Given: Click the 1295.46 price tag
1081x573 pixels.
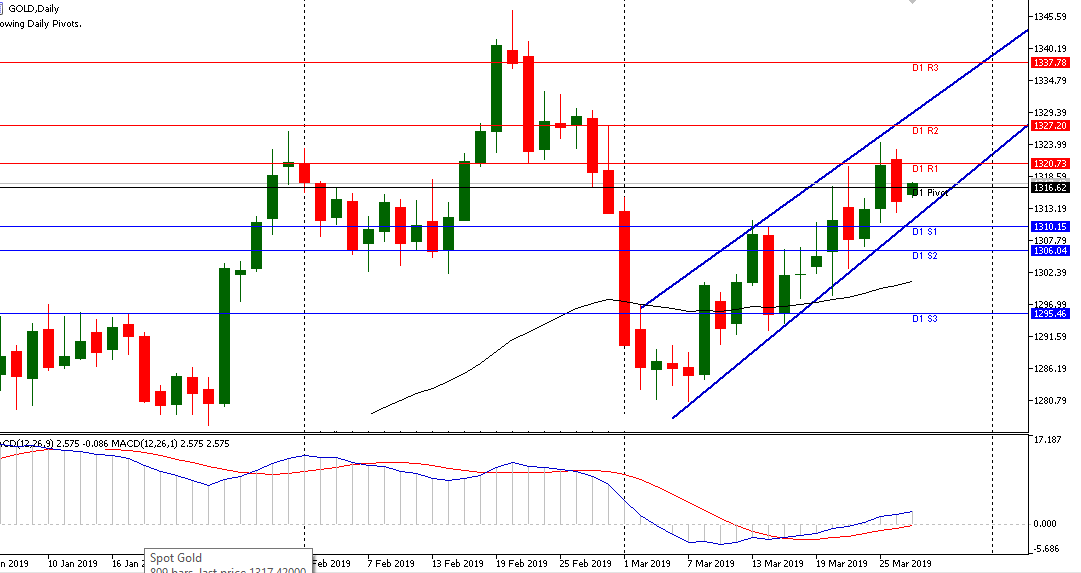Looking at the screenshot, I should 1049,313.
